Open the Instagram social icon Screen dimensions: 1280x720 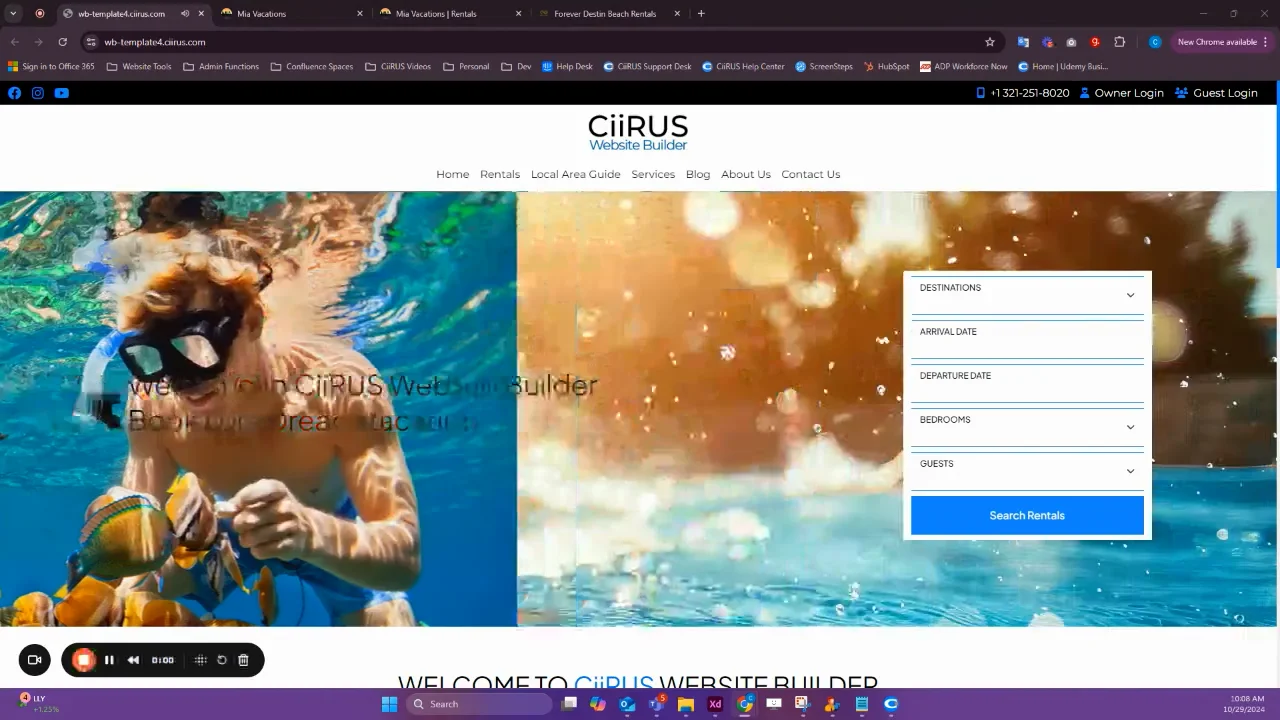(38, 93)
